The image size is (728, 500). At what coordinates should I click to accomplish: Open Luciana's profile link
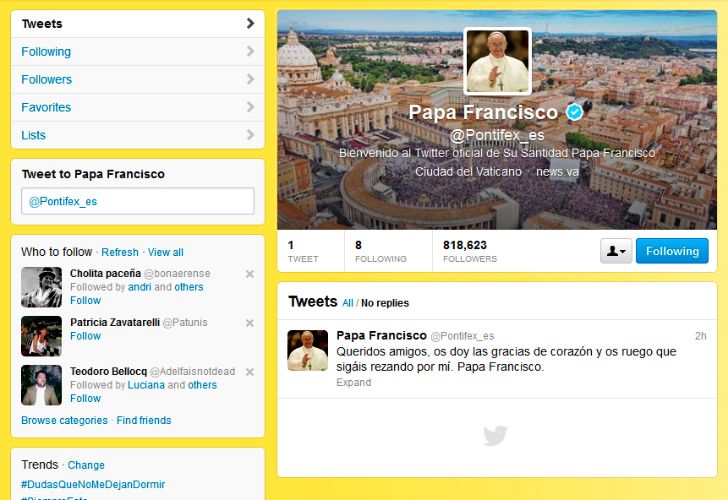tap(146, 385)
